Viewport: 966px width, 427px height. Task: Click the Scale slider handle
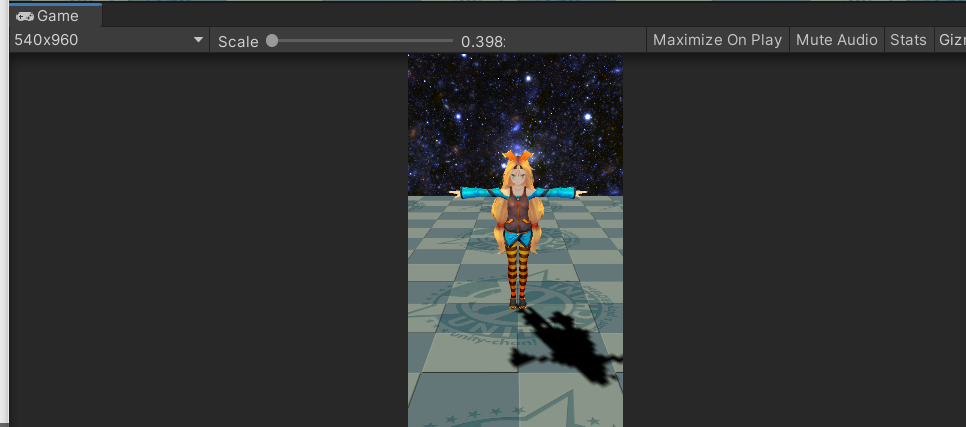(272, 41)
